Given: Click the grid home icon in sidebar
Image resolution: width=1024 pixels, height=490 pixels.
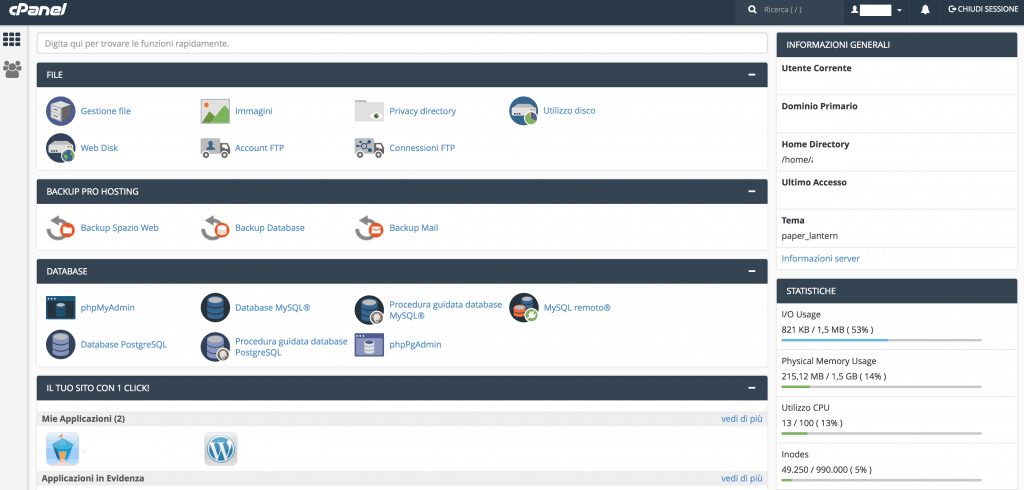Looking at the screenshot, I should tap(12, 39).
